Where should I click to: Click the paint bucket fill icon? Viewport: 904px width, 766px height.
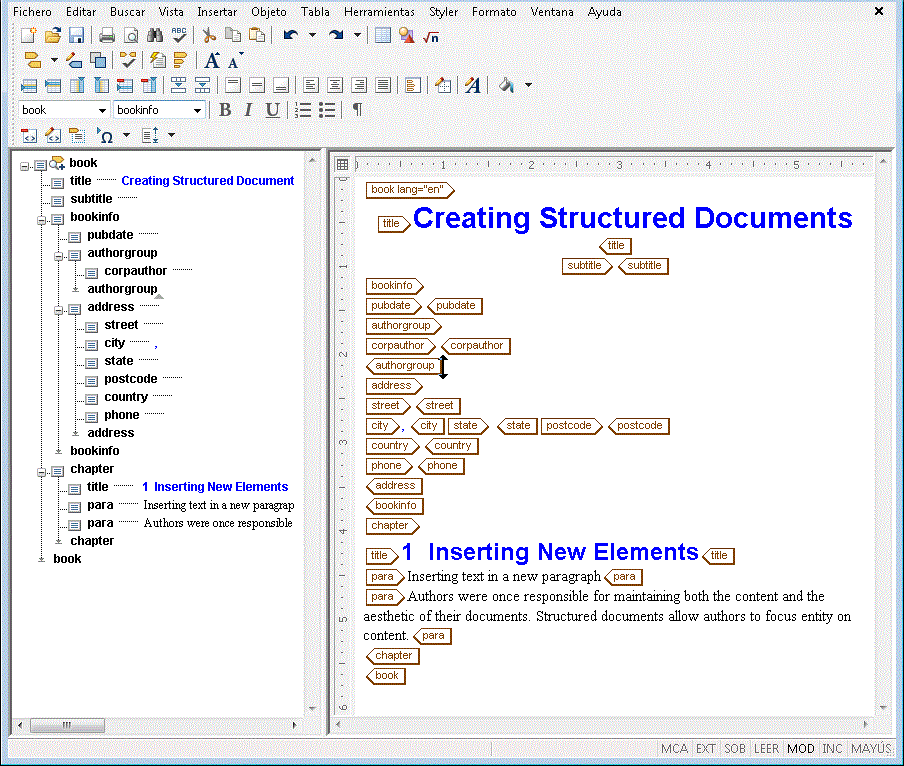(x=507, y=85)
